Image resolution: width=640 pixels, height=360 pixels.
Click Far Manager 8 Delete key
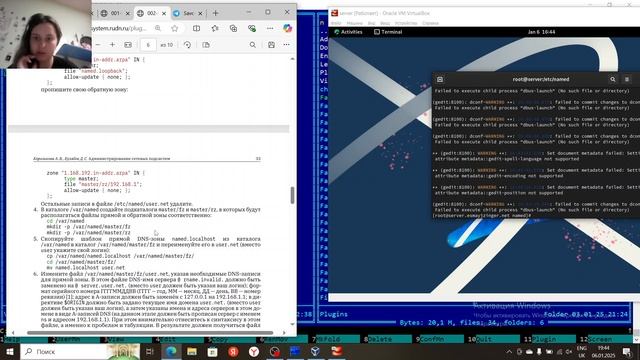[389, 339]
